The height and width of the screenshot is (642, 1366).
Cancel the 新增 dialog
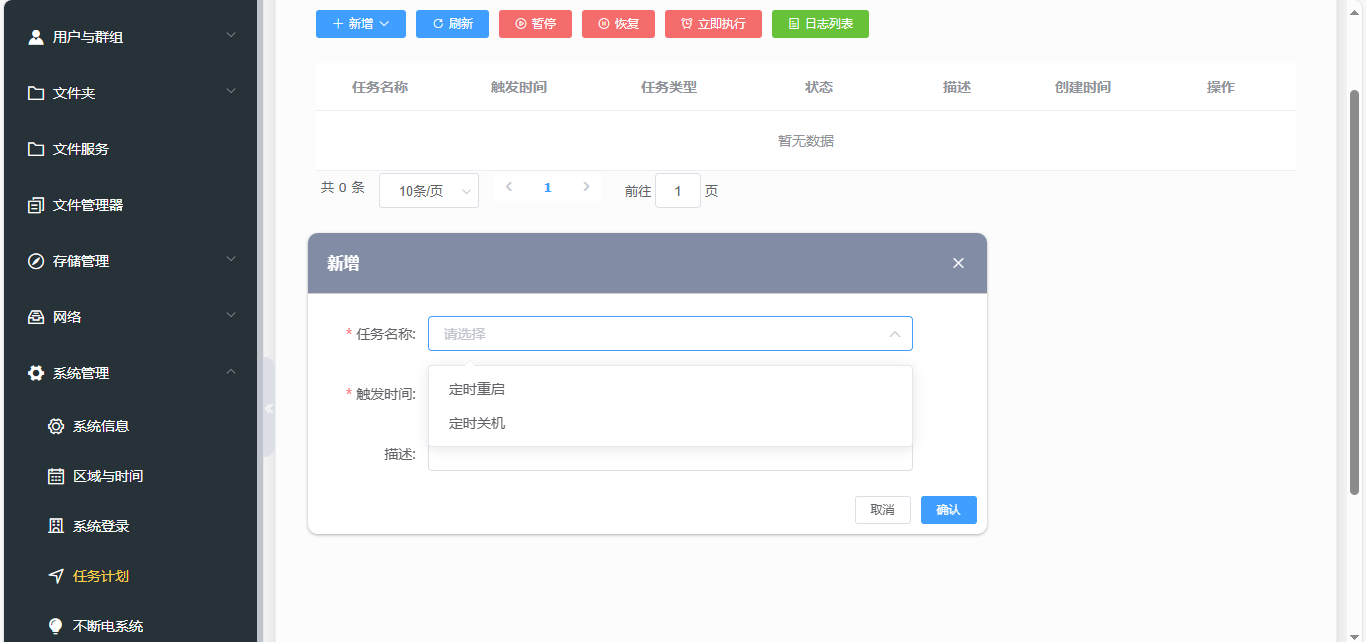(882, 509)
